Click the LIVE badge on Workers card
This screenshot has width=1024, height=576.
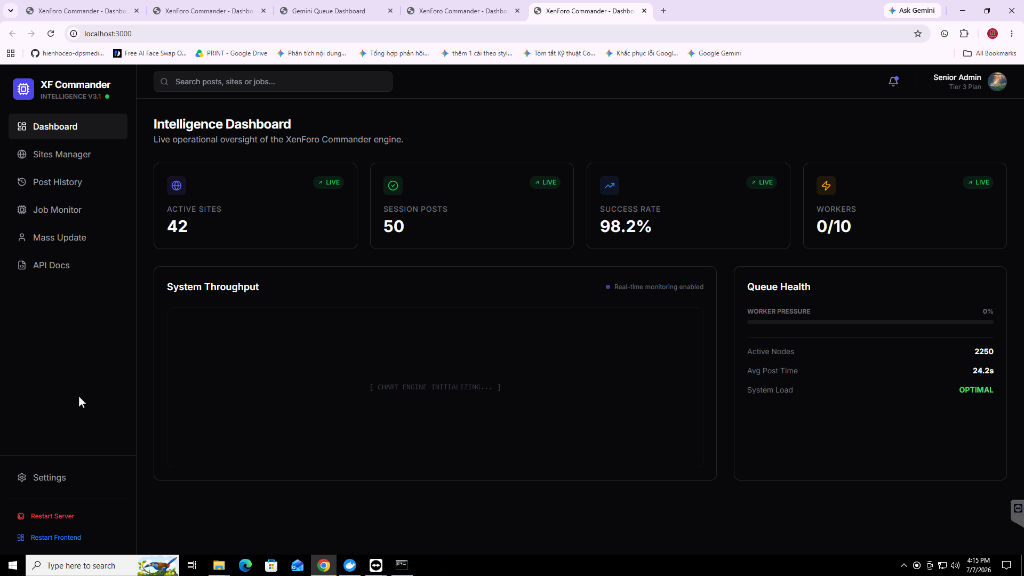pos(978,183)
